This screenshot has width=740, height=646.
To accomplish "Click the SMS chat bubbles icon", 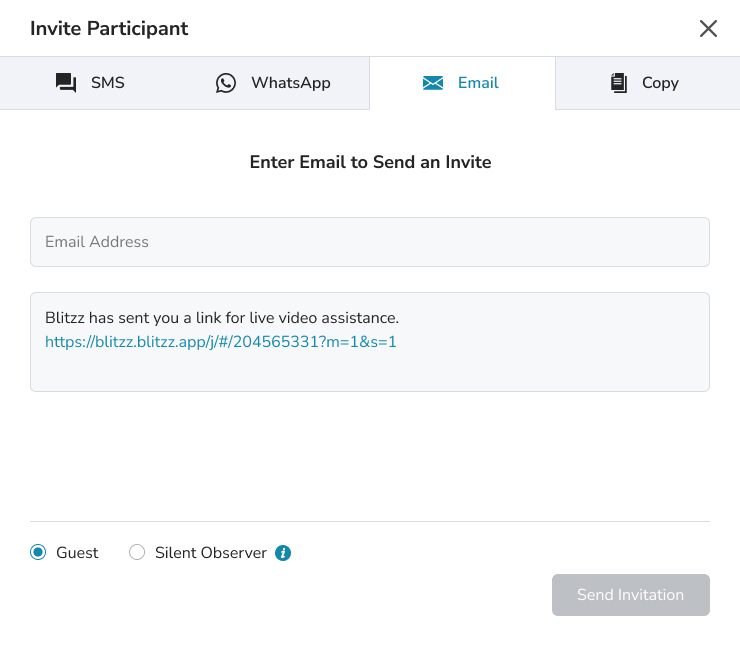I will point(66,83).
